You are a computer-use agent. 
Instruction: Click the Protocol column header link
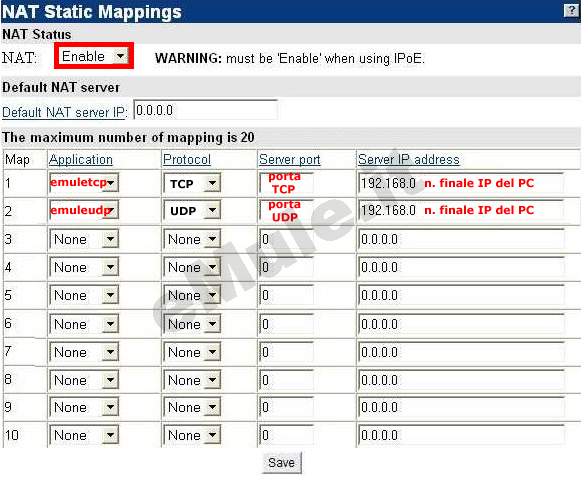pyautogui.click(x=187, y=159)
